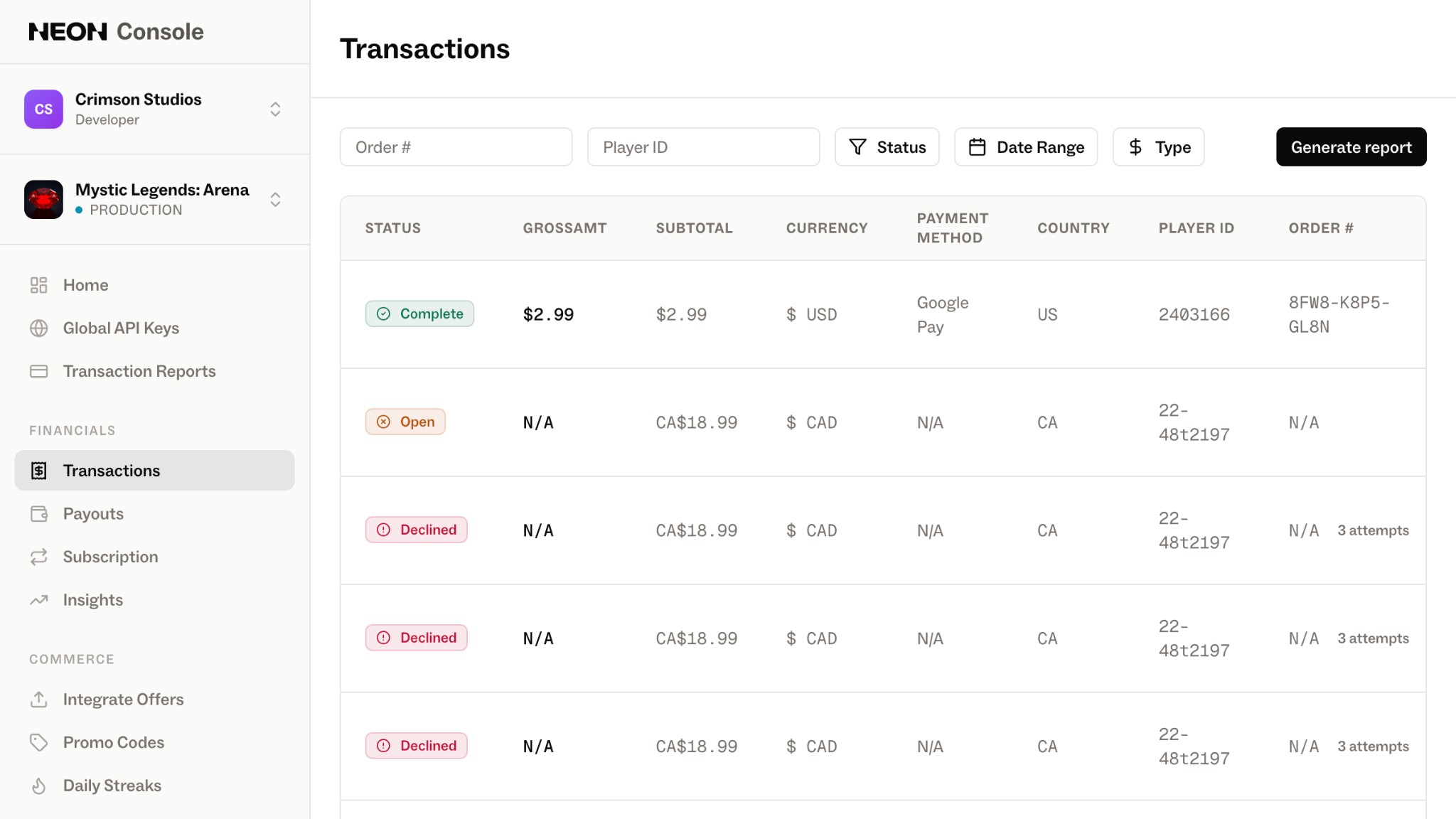1456x819 pixels.
Task: Click the Integrate Offers upload icon
Action: (39, 699)
